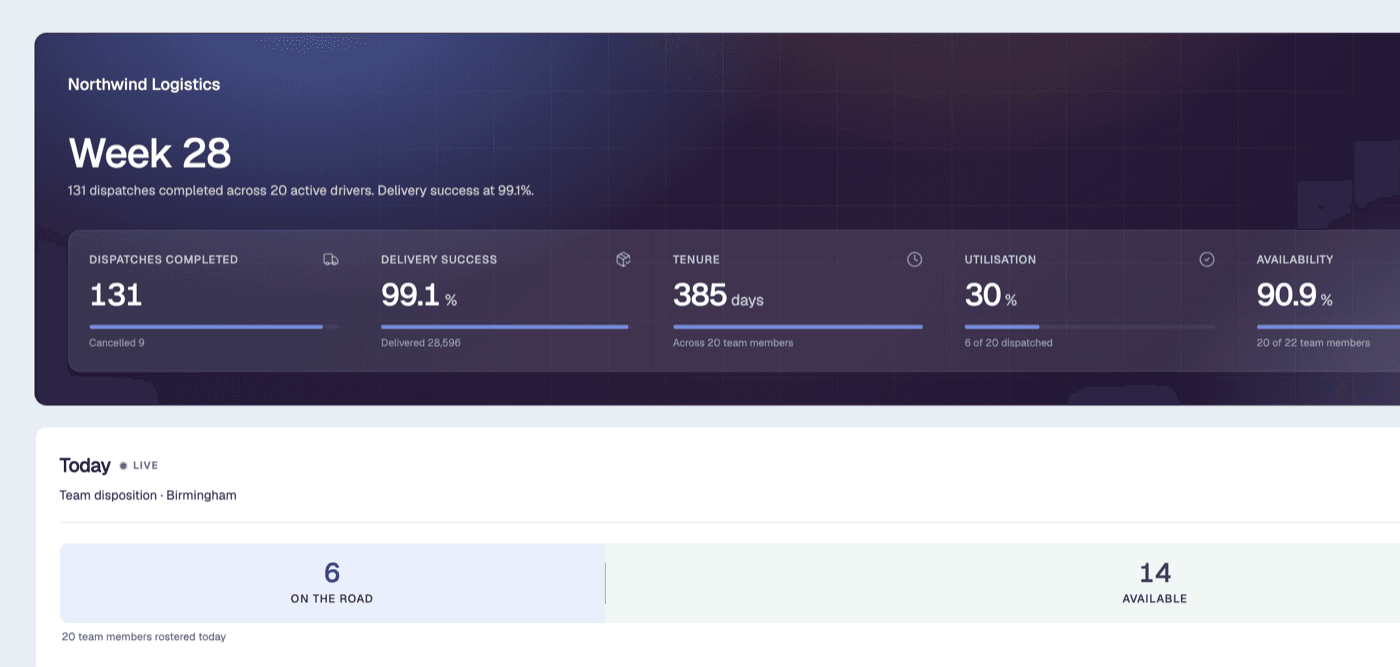Image resolution: width=1400 pixels, height=667 pixels.
Task: Click the summary text about 131 dispatches completed
Action: click(x=301, y=190)
